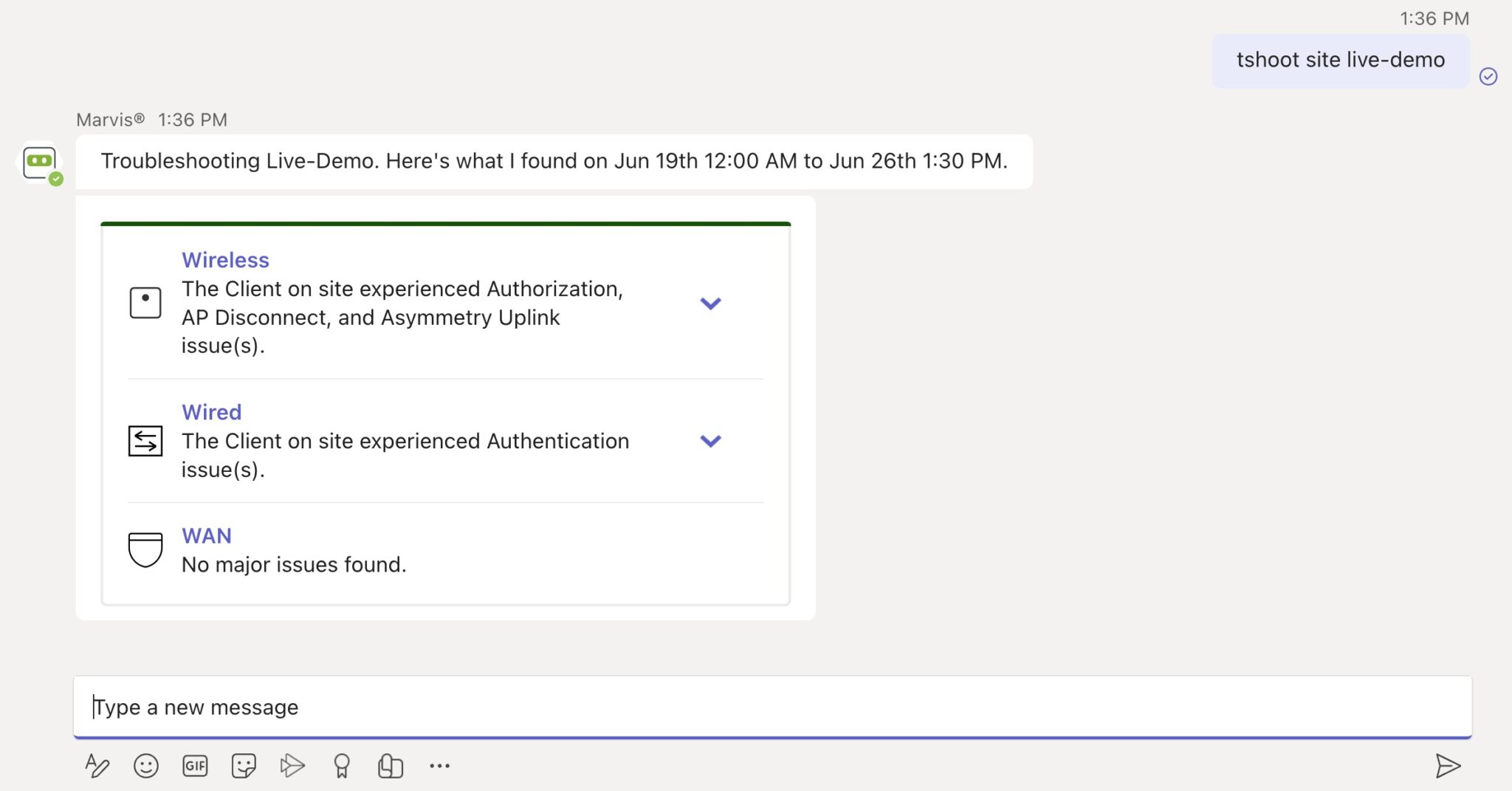Open the Wireless category link
1512x791 pixels.
click(225, 260)
